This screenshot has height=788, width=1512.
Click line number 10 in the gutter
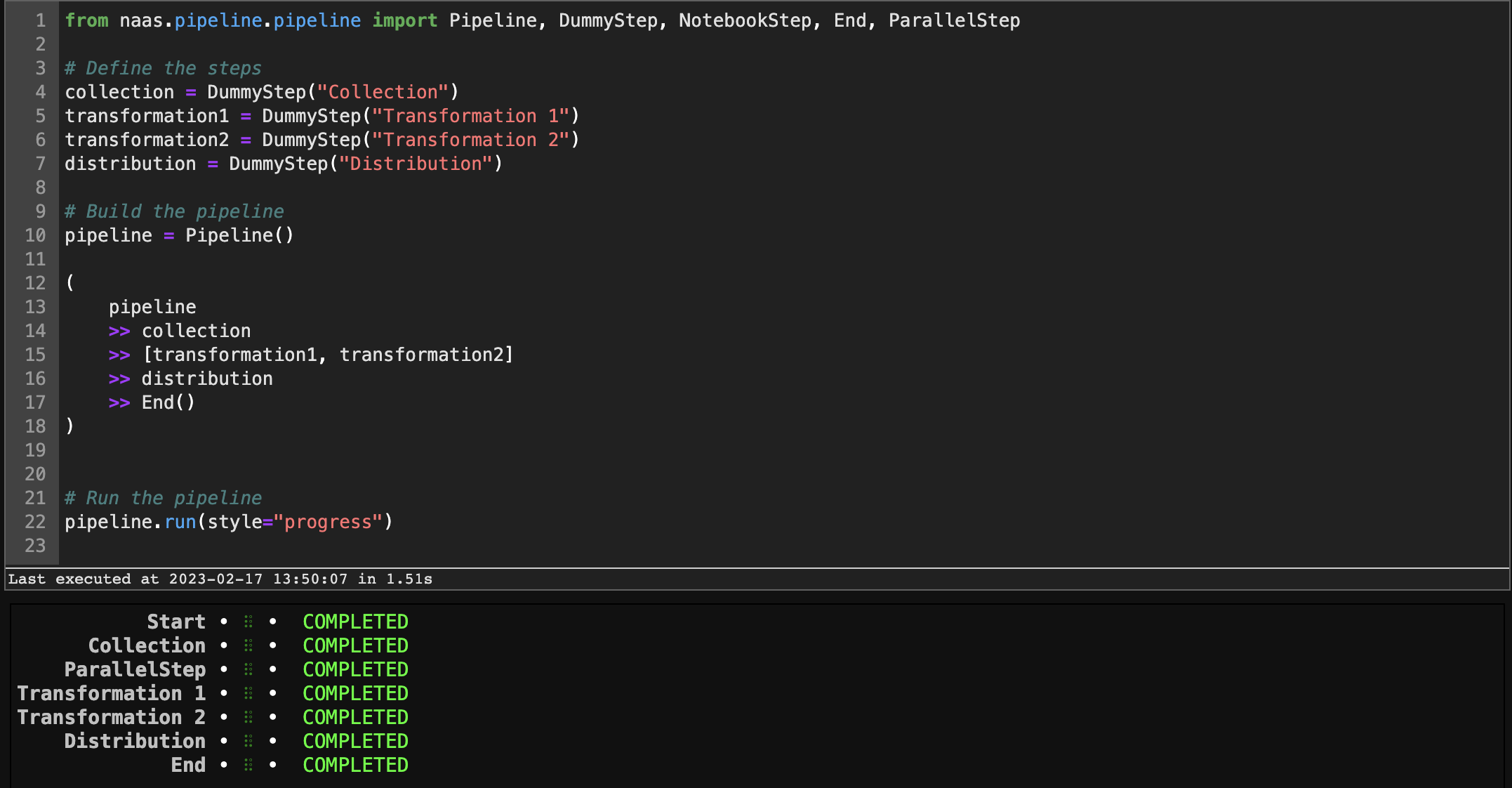tap(35, 235)
